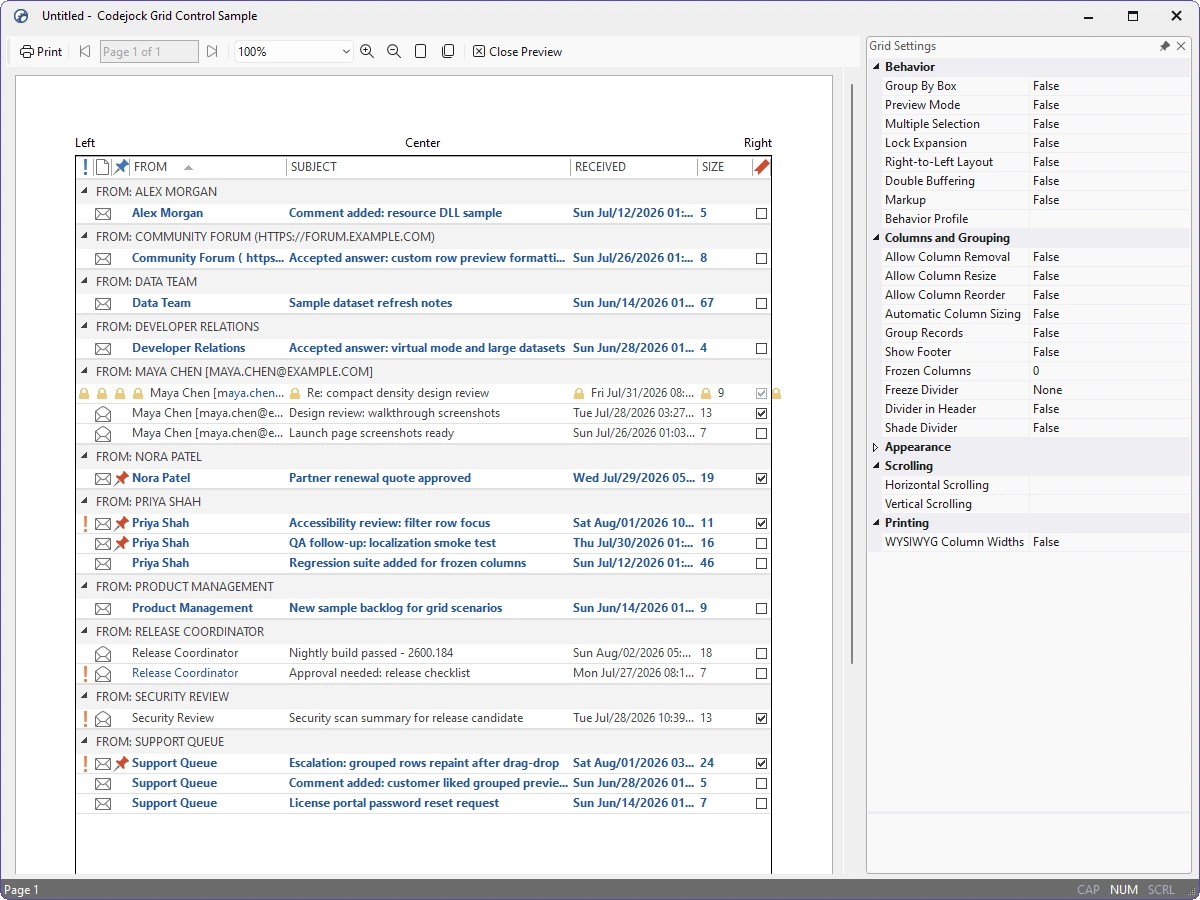The height and width of the screenshot is (900, 1200).
Task: Click the SIZE column header
Action: coord(724,167)
